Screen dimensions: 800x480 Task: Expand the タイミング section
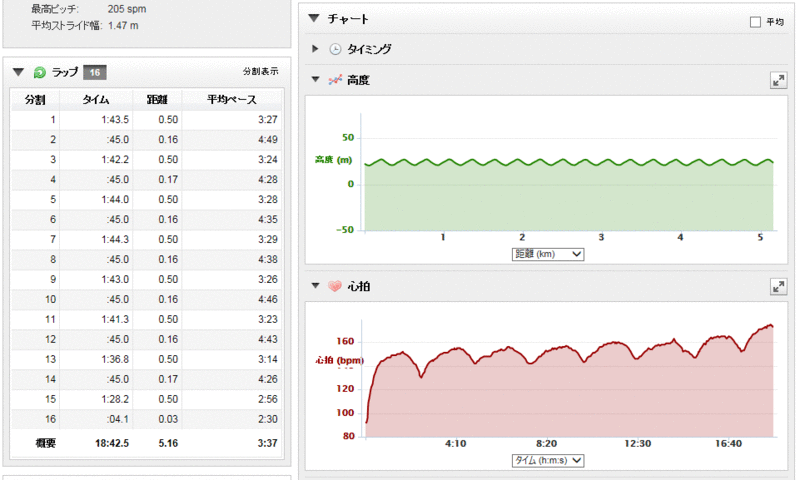(316, 49)
